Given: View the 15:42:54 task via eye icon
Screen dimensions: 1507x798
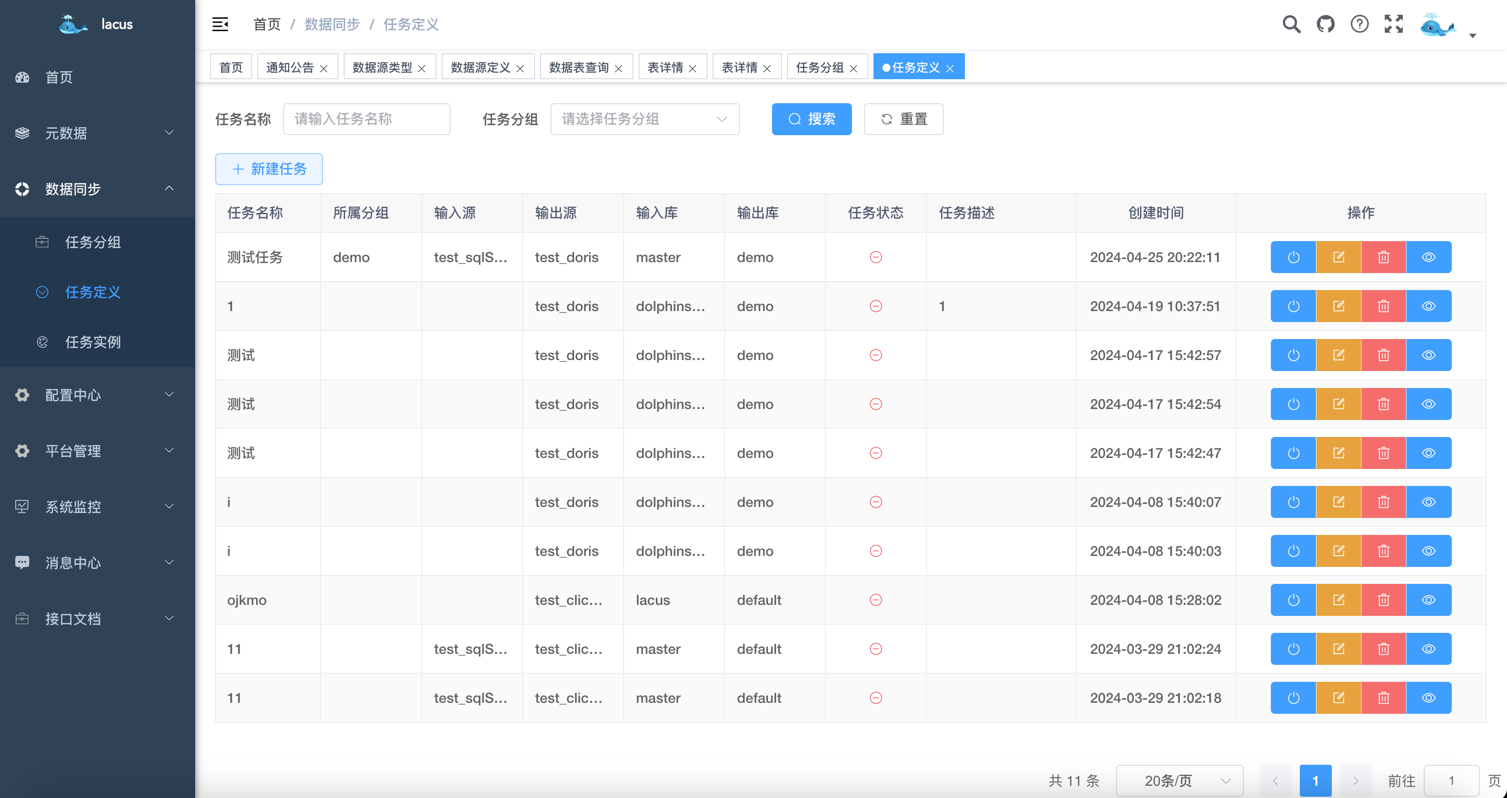Looking at the screenshot, I should tap(1428, 404).
